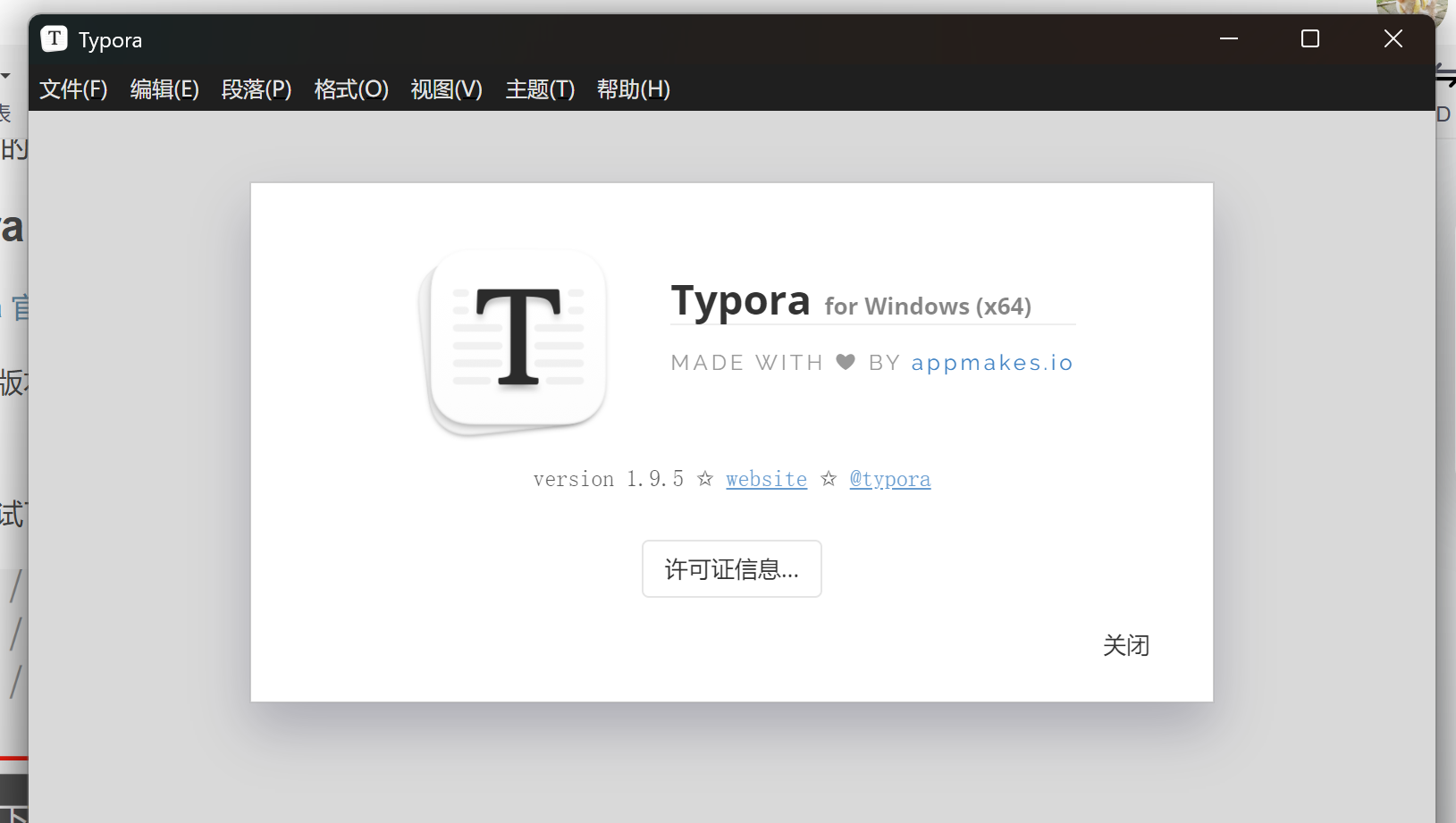
Task: Open the 编辑(E) menu
Action: [164, 89]
